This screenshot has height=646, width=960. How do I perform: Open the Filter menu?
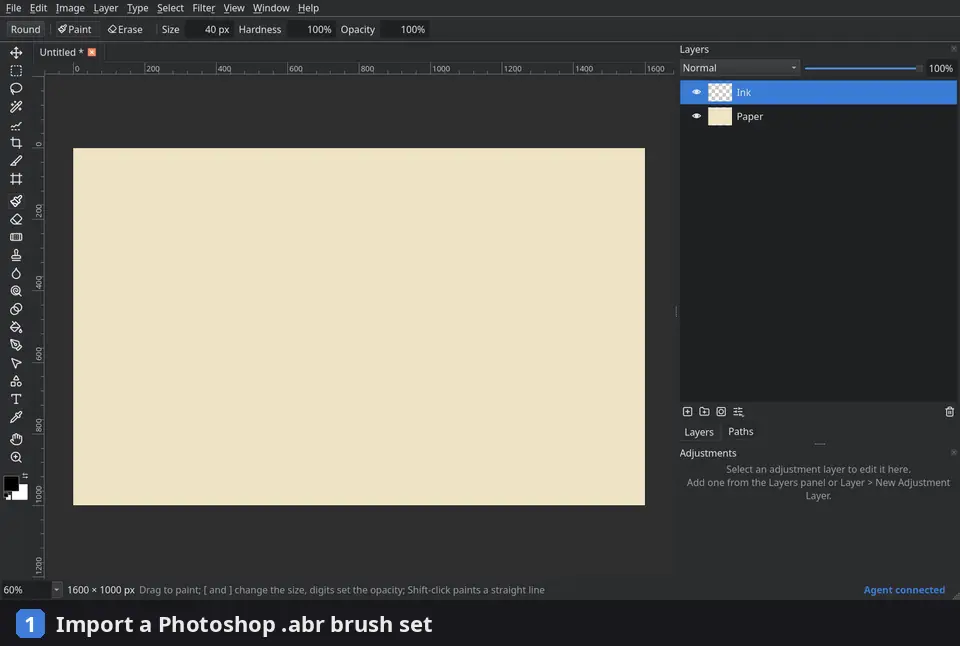[203, 8]
